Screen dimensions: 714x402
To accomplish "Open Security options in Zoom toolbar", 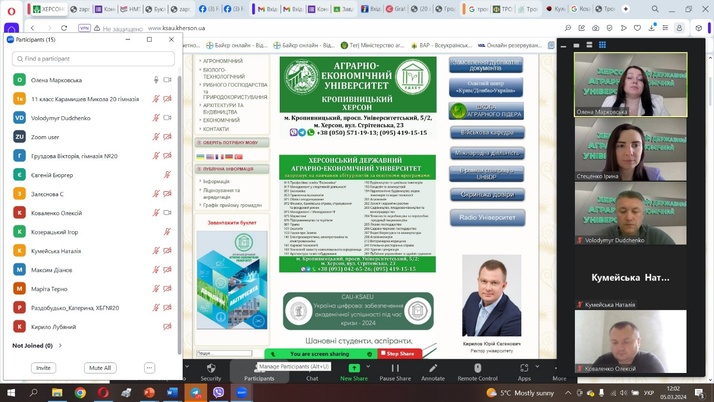I will [210, 372].
